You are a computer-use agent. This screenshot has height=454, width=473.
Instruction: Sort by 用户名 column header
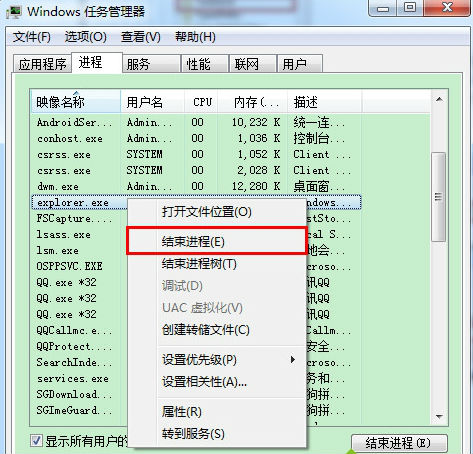(152, 102)
